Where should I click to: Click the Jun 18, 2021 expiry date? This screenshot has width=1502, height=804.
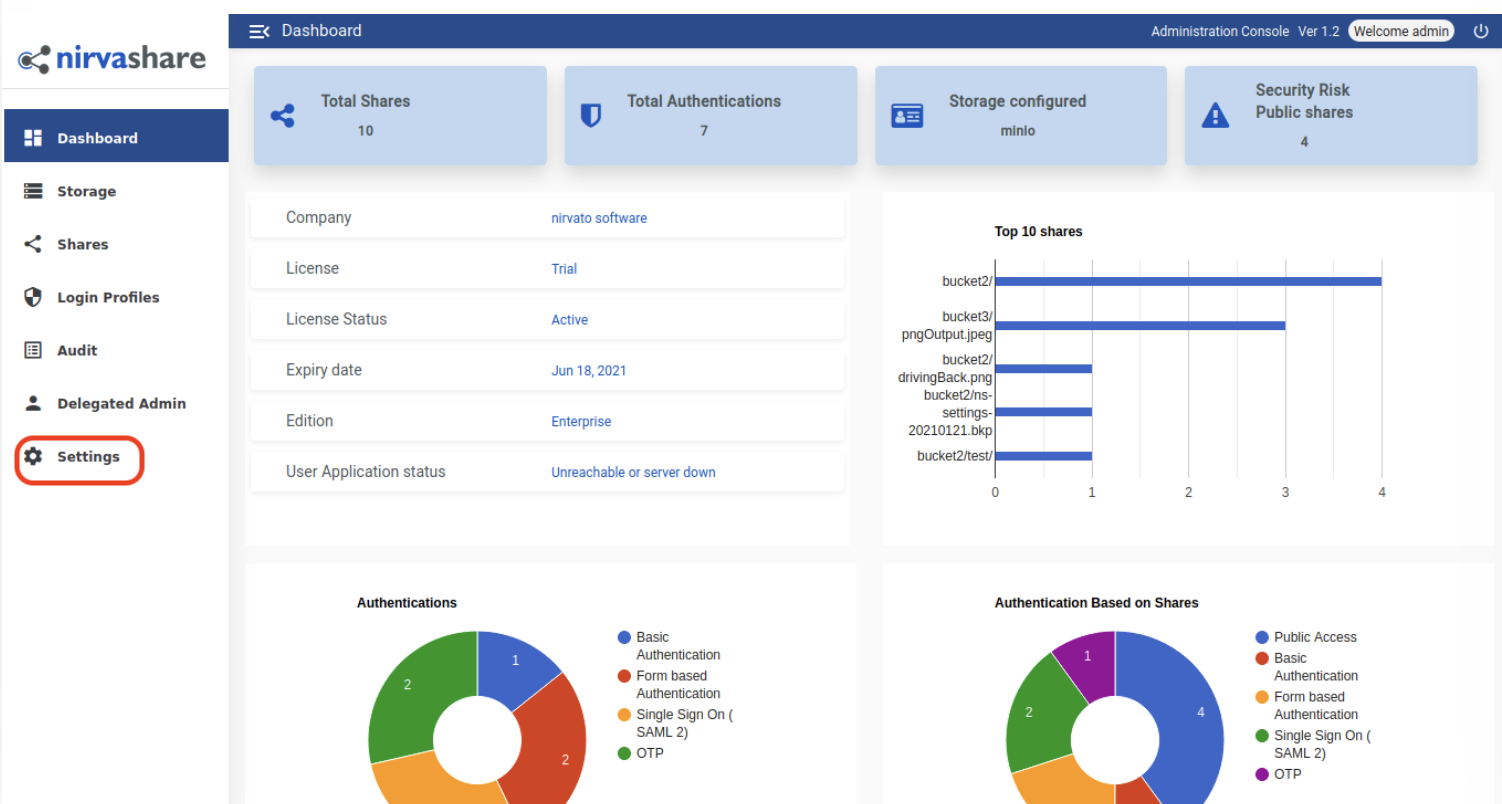pyautogui.click(x=589, y=371)
